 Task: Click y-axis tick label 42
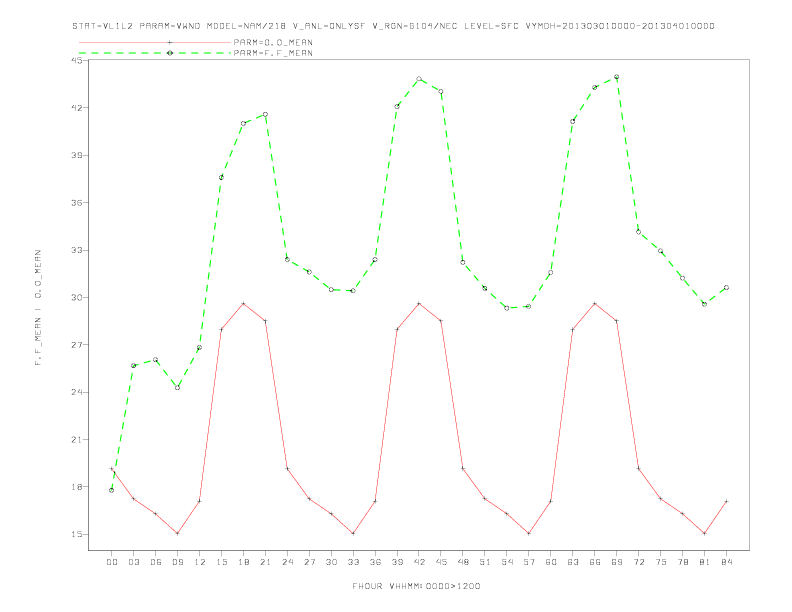(77, 108)
